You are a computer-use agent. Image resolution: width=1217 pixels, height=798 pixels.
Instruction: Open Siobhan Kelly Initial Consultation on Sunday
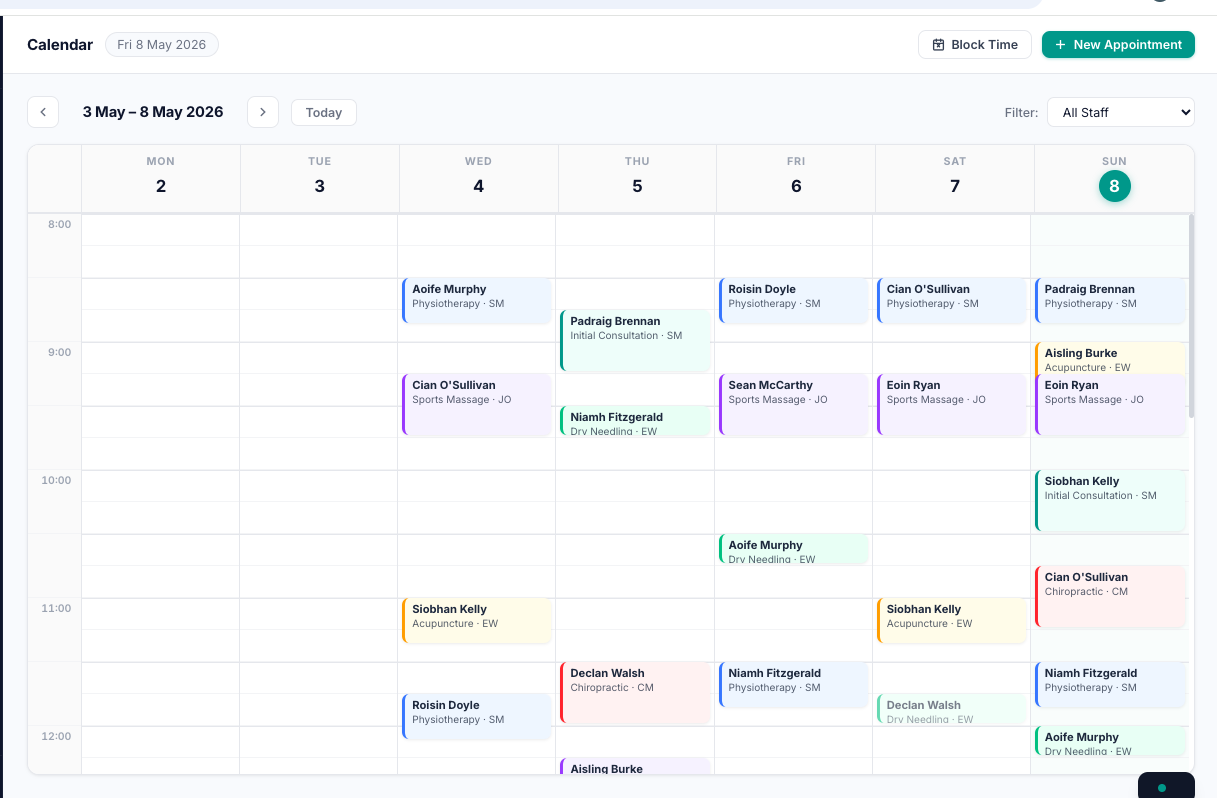coord(1110,501)
